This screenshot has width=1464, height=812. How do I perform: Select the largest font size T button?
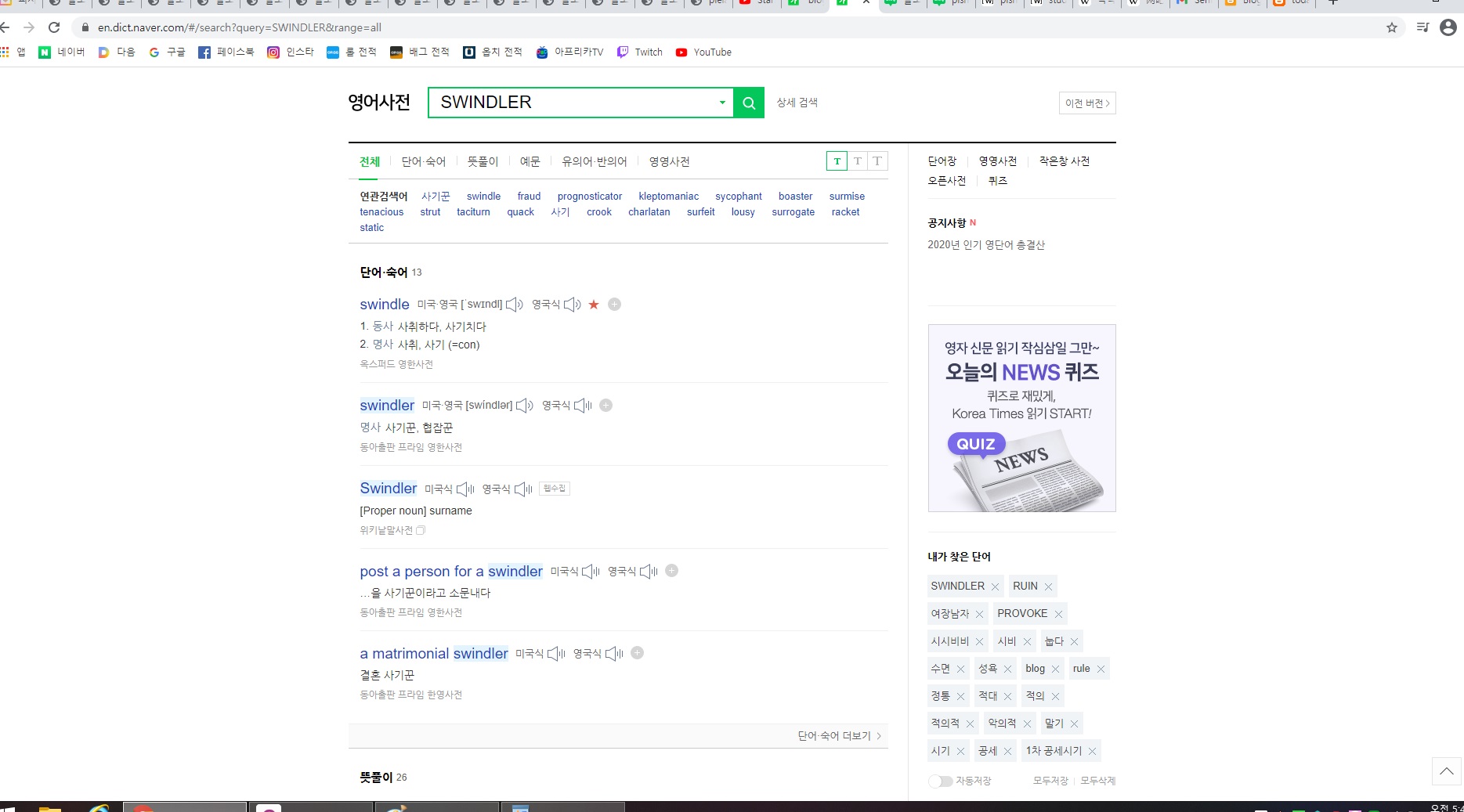click(877, 161)
